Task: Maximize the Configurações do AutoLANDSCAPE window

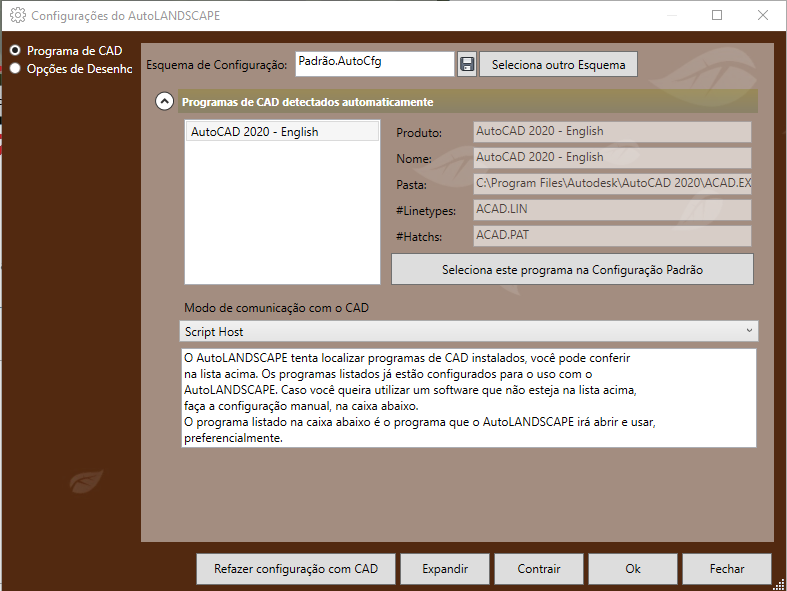Action: pos(717,16)
